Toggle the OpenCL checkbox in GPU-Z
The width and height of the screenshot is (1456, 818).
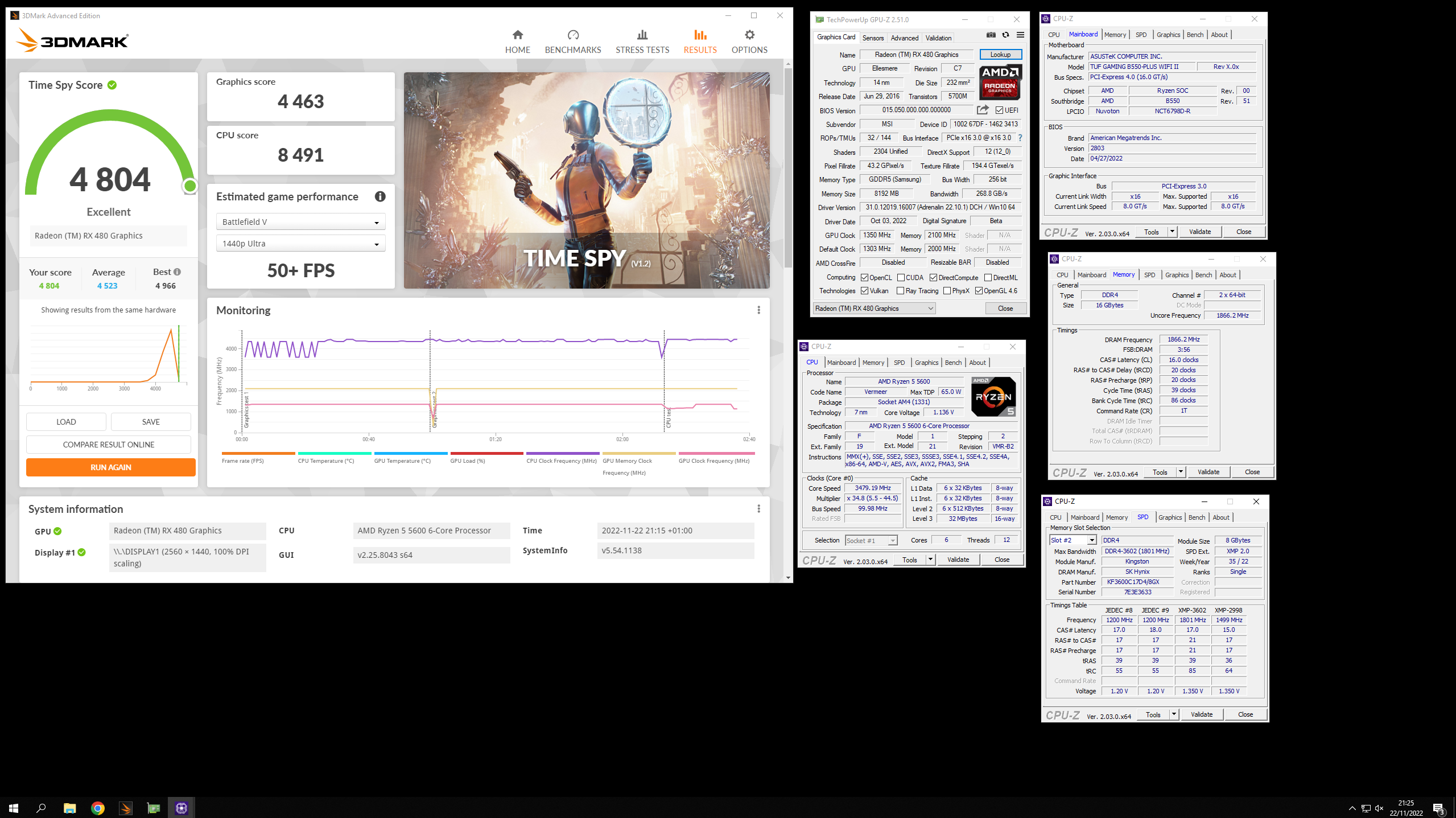[x=864, y=278]
